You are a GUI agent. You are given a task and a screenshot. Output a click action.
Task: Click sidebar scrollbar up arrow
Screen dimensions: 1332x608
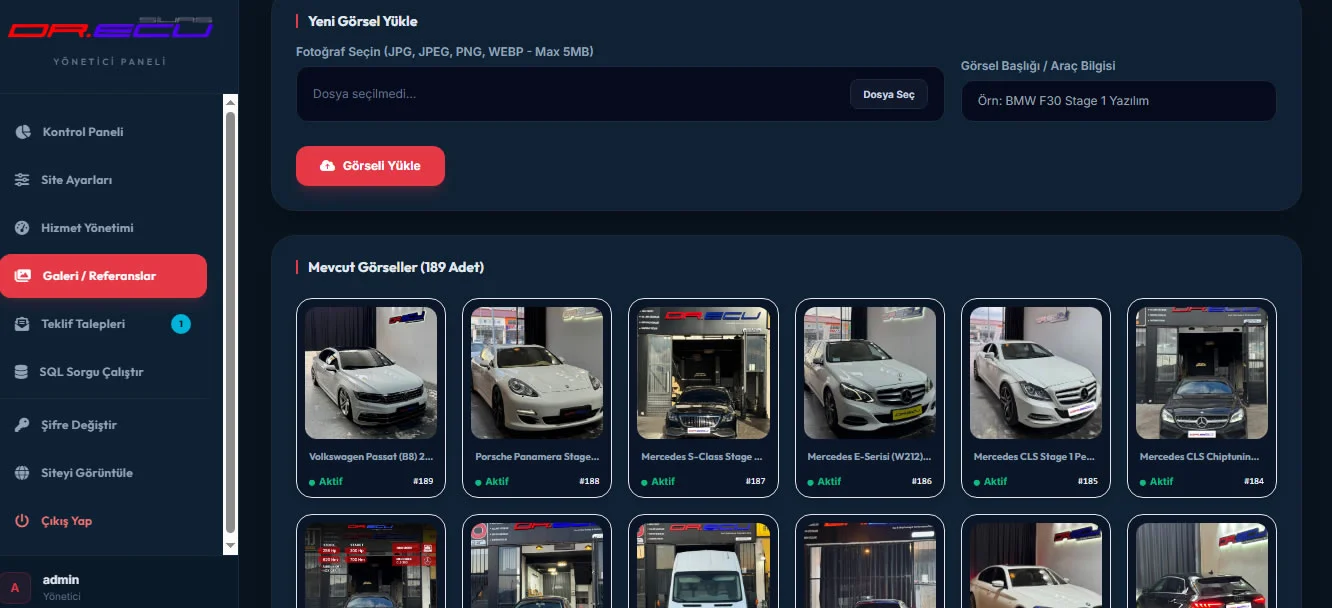pyautogui.click(x=230, y=102)
